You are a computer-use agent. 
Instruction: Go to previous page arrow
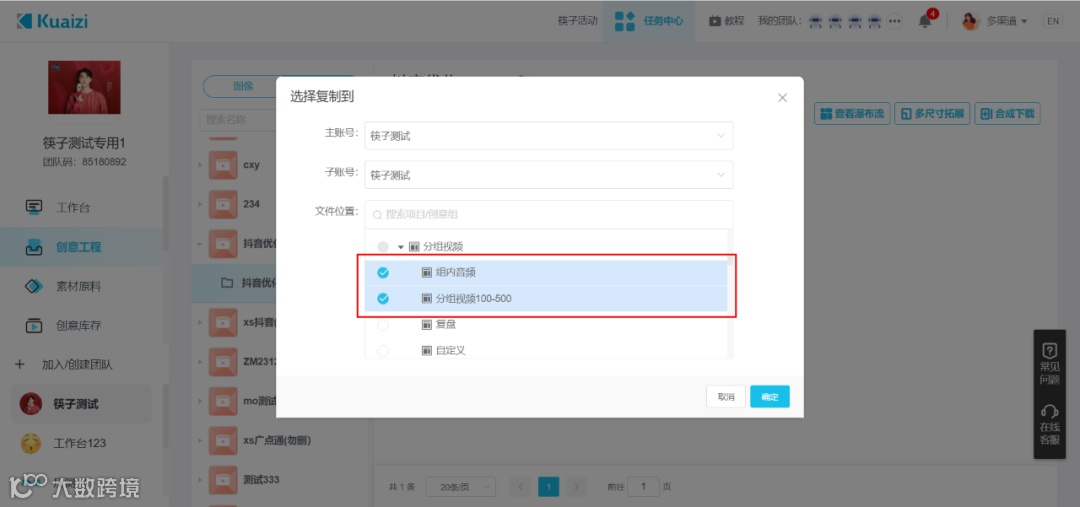tap(521, 486)
